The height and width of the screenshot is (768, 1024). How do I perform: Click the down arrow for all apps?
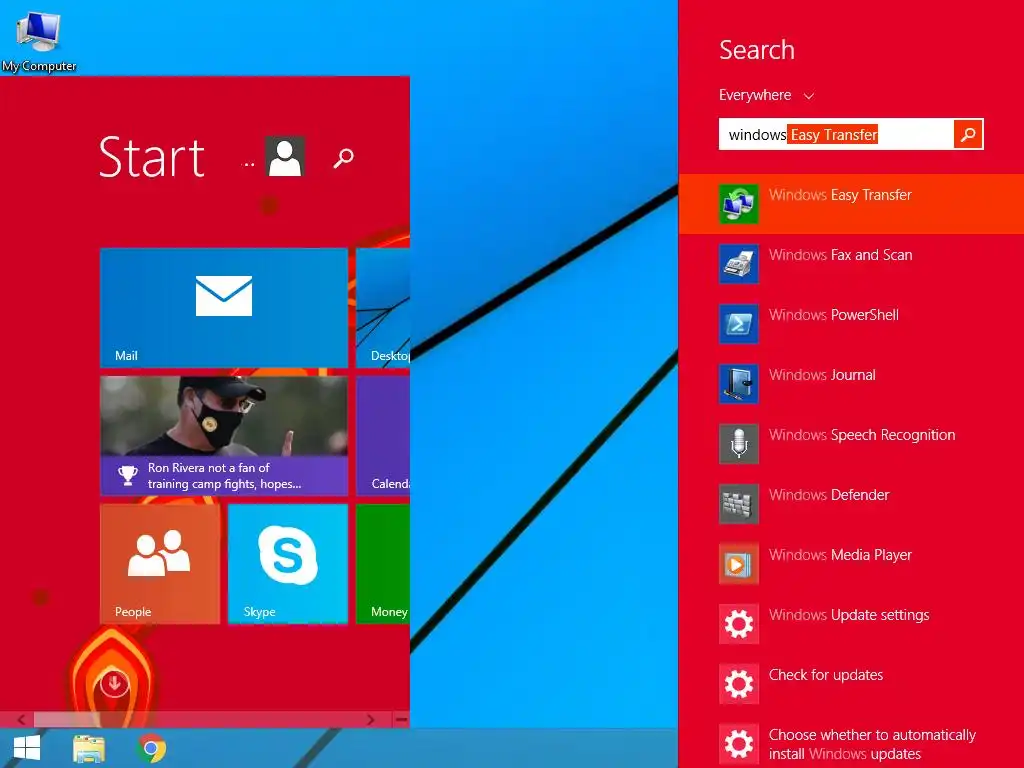point(114,684)
